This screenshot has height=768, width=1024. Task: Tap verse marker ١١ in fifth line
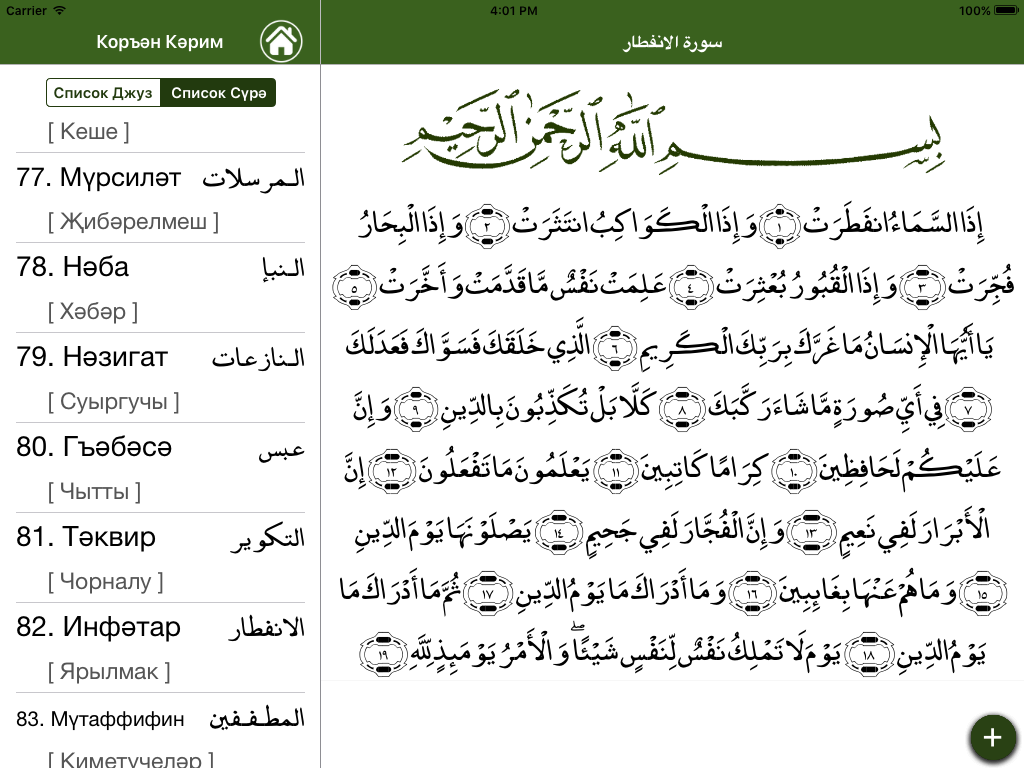(615, 470)
